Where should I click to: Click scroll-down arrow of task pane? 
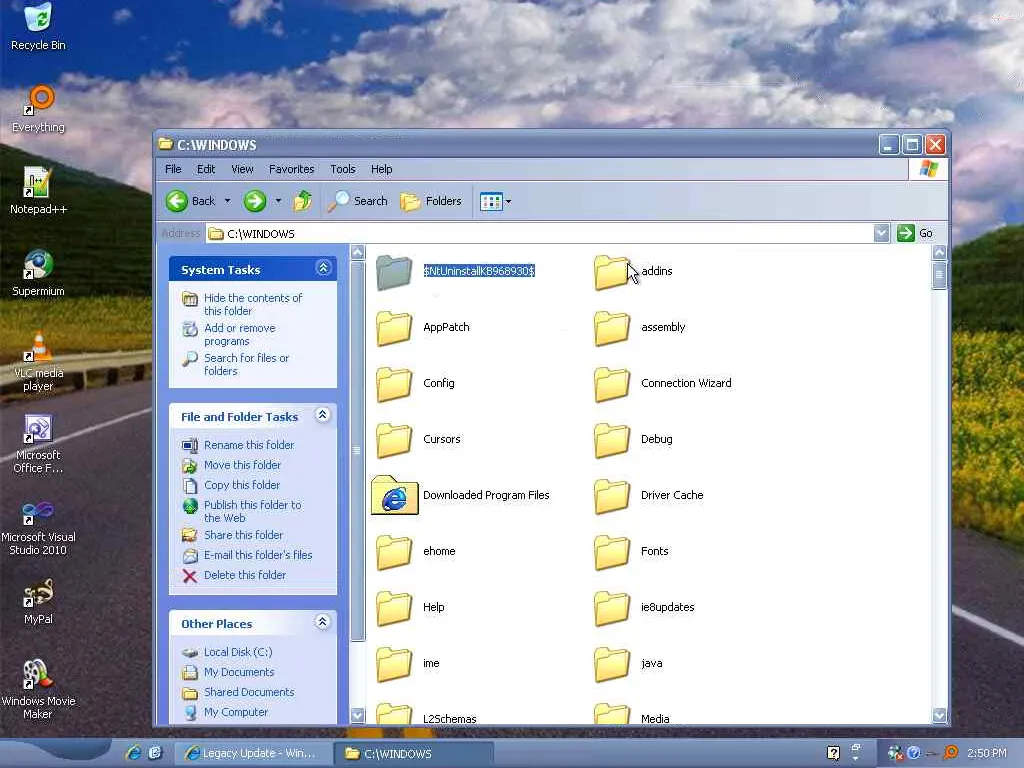point(357,715)
